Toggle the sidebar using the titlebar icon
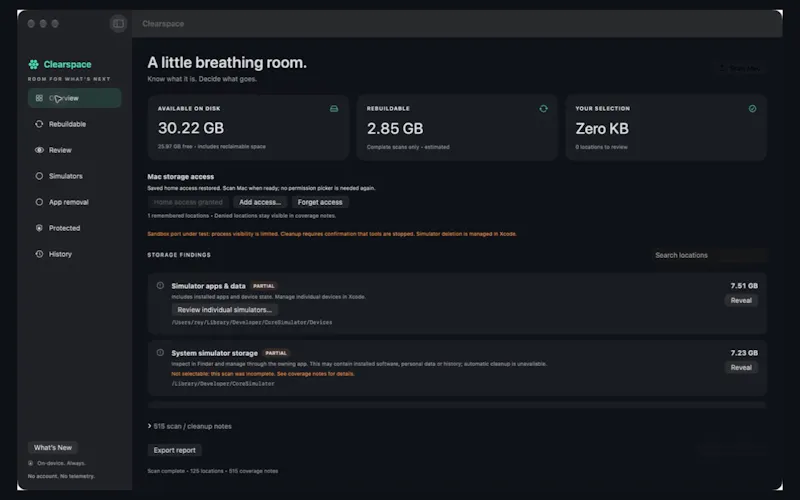800x500 pixels. 118,23
